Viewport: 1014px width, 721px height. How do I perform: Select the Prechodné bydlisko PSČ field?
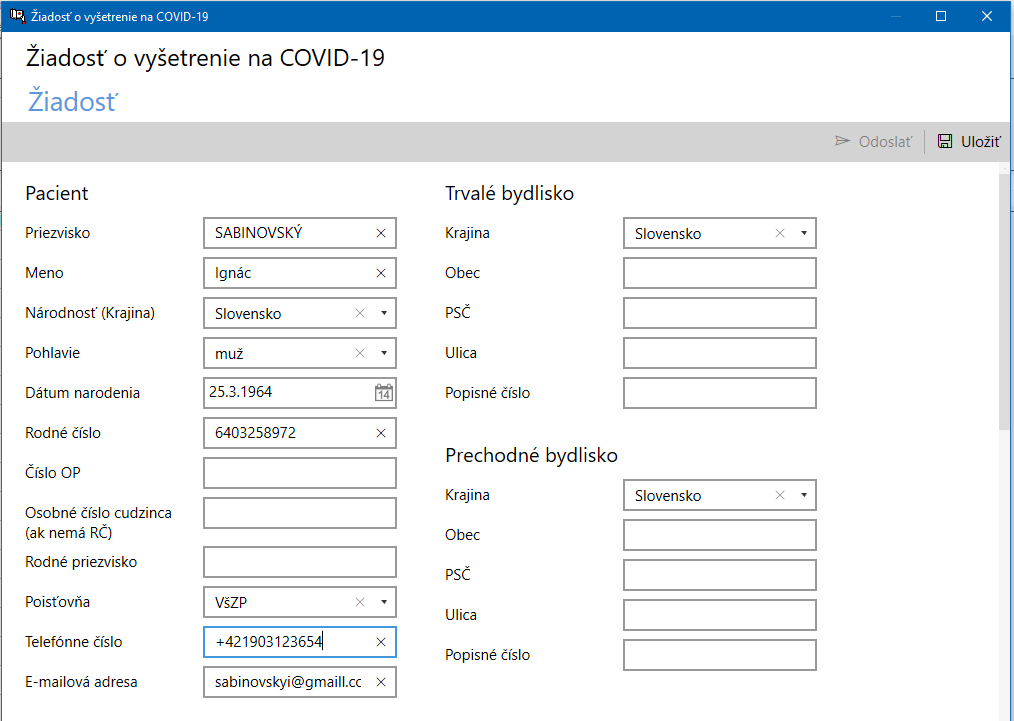(x=720, y=575)
